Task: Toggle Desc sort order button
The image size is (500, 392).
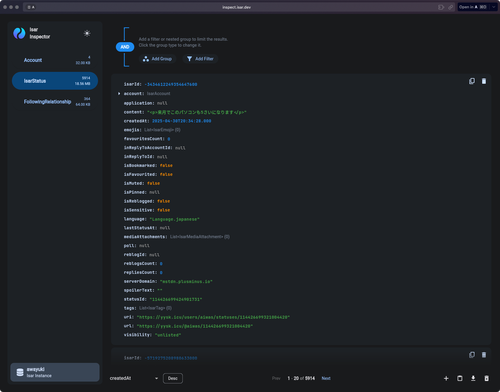Action: coord(173,378)
